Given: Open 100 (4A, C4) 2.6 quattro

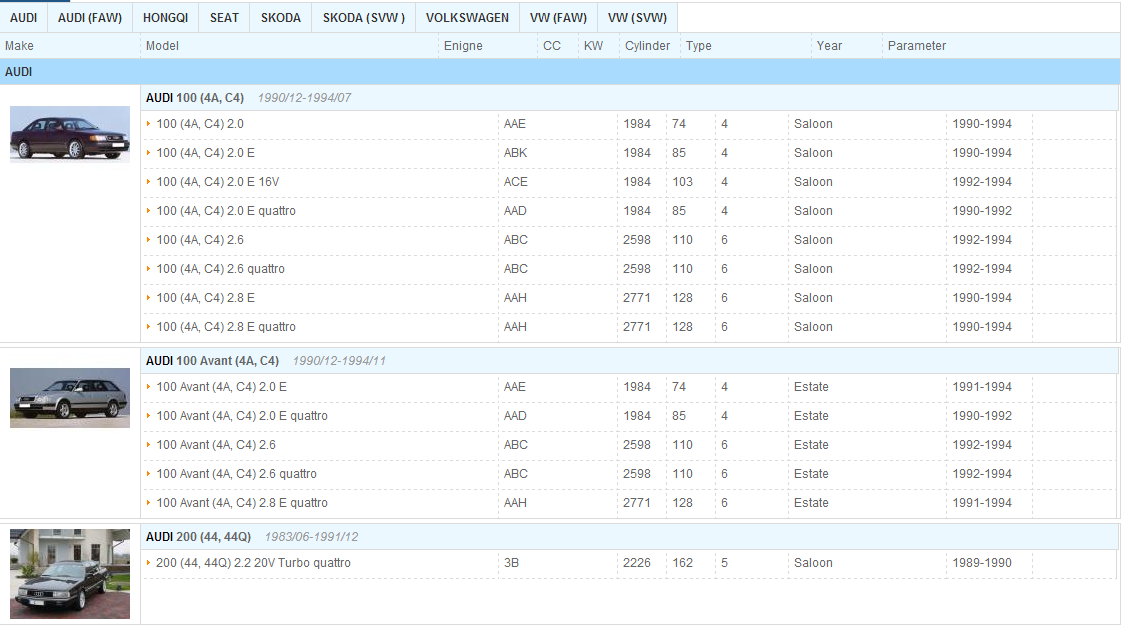Looking at the screenshot, I should [x=221, y=269].
